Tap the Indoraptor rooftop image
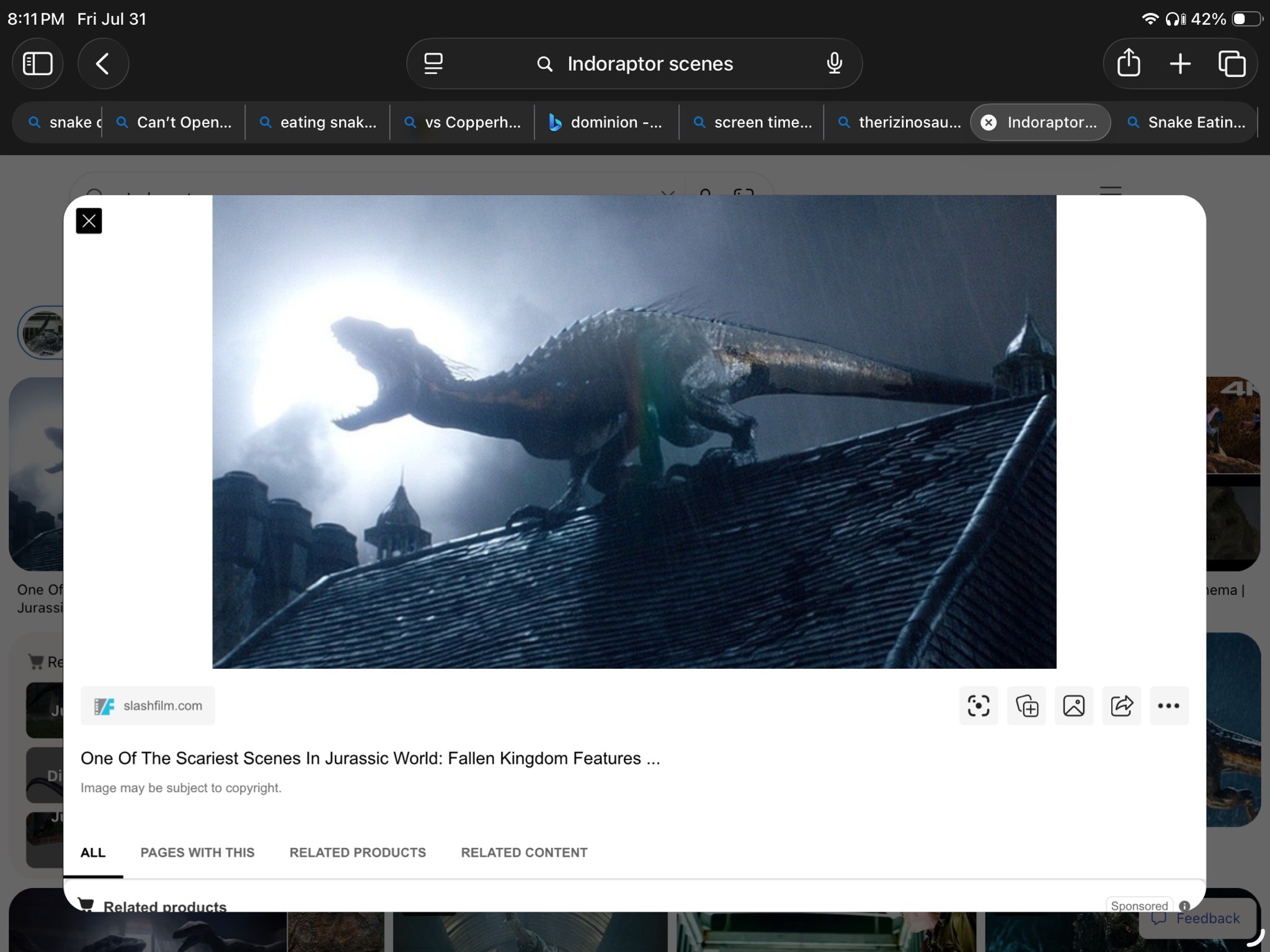 tap(634, 432)
